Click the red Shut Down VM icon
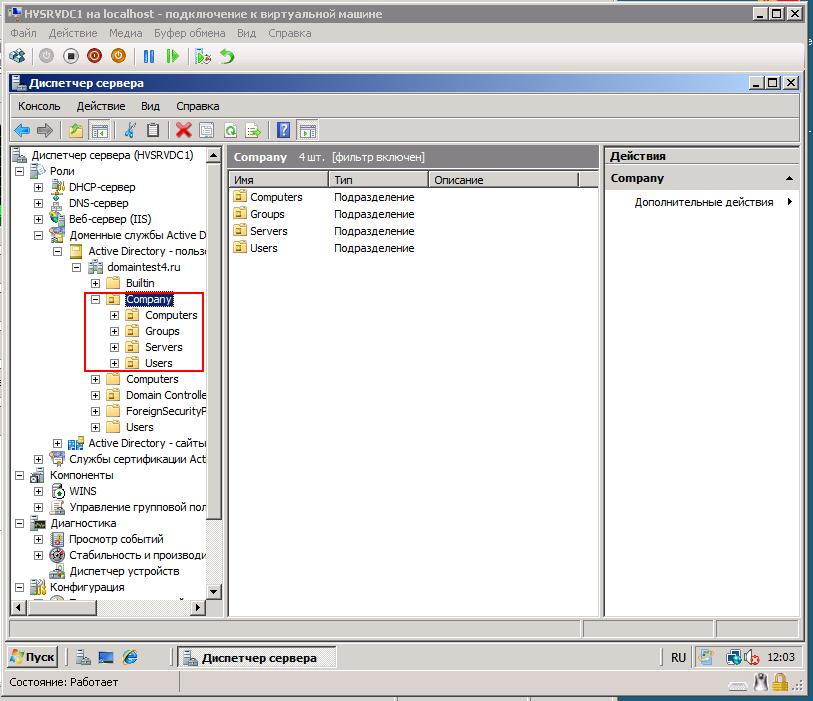This screenshot has width=813, height=701. click(x=94, y=56)
